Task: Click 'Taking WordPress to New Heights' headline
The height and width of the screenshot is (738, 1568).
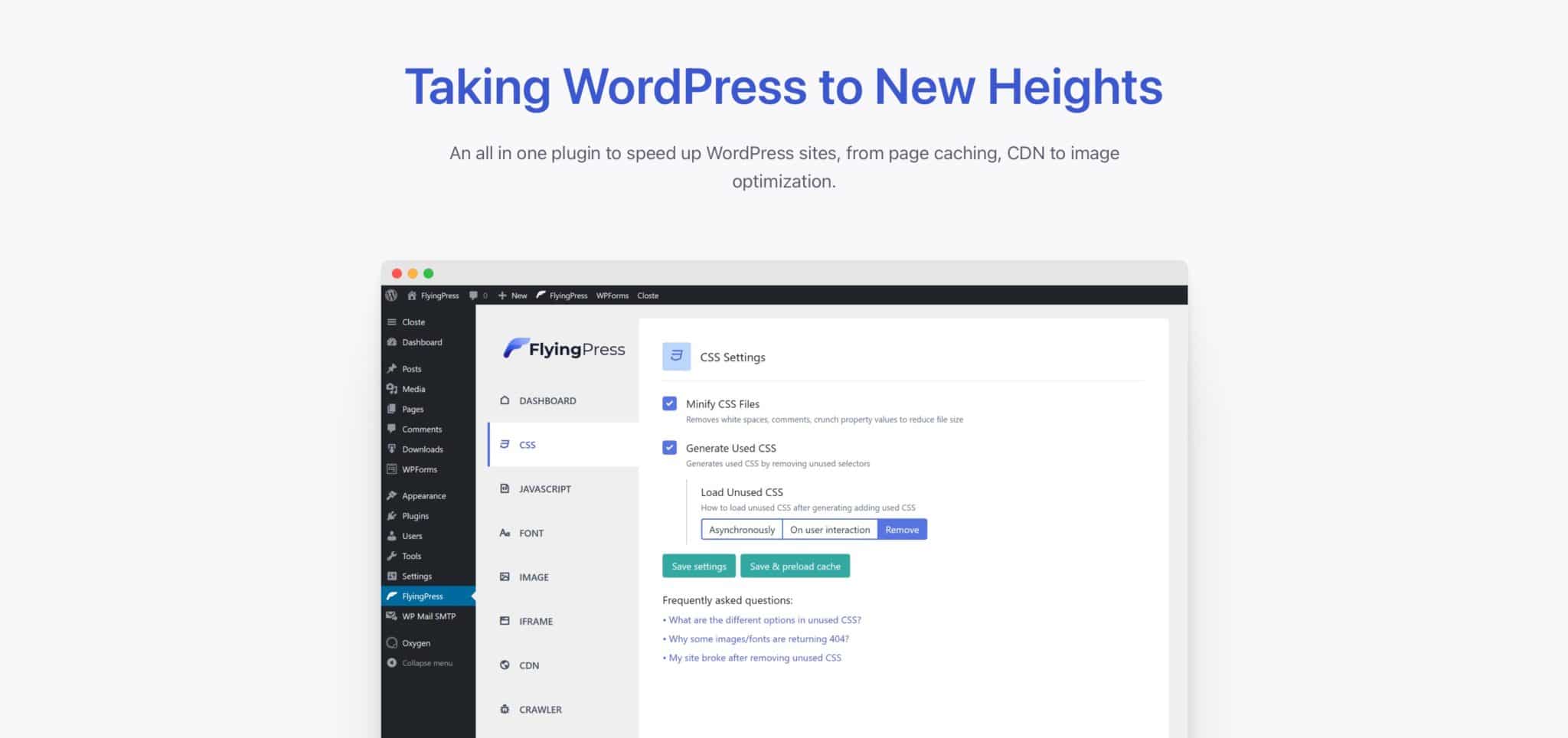Action: click(x=784, y=87)
